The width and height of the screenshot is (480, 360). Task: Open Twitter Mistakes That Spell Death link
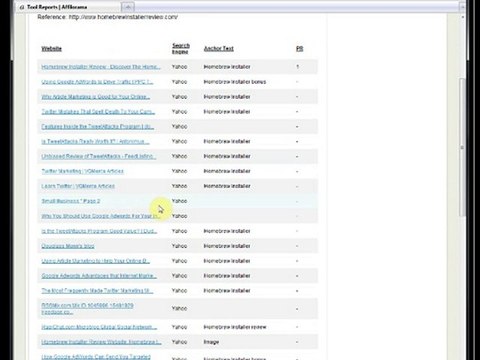point(98,112)
